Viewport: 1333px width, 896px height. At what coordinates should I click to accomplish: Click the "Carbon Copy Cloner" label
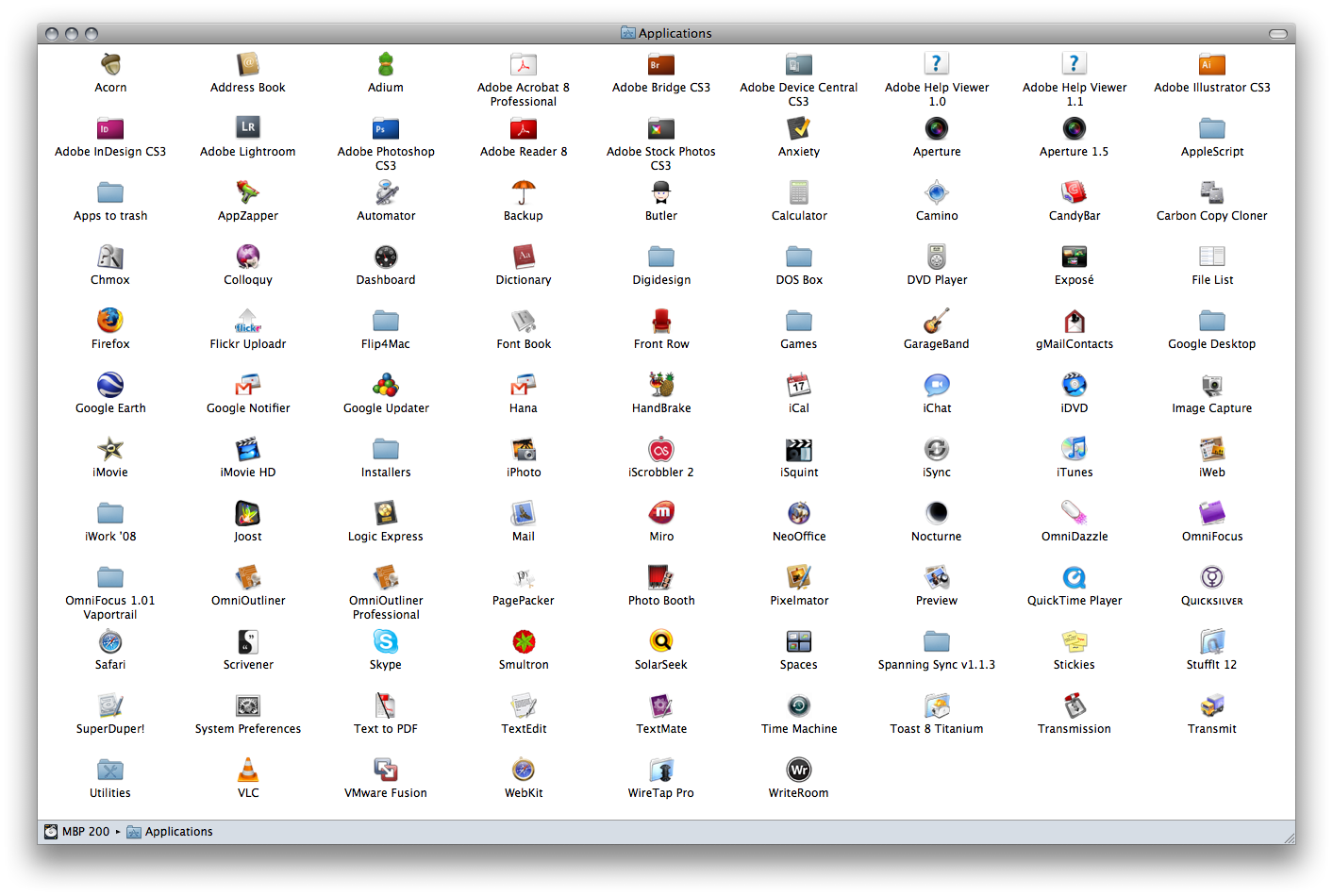coord(1212,216)
